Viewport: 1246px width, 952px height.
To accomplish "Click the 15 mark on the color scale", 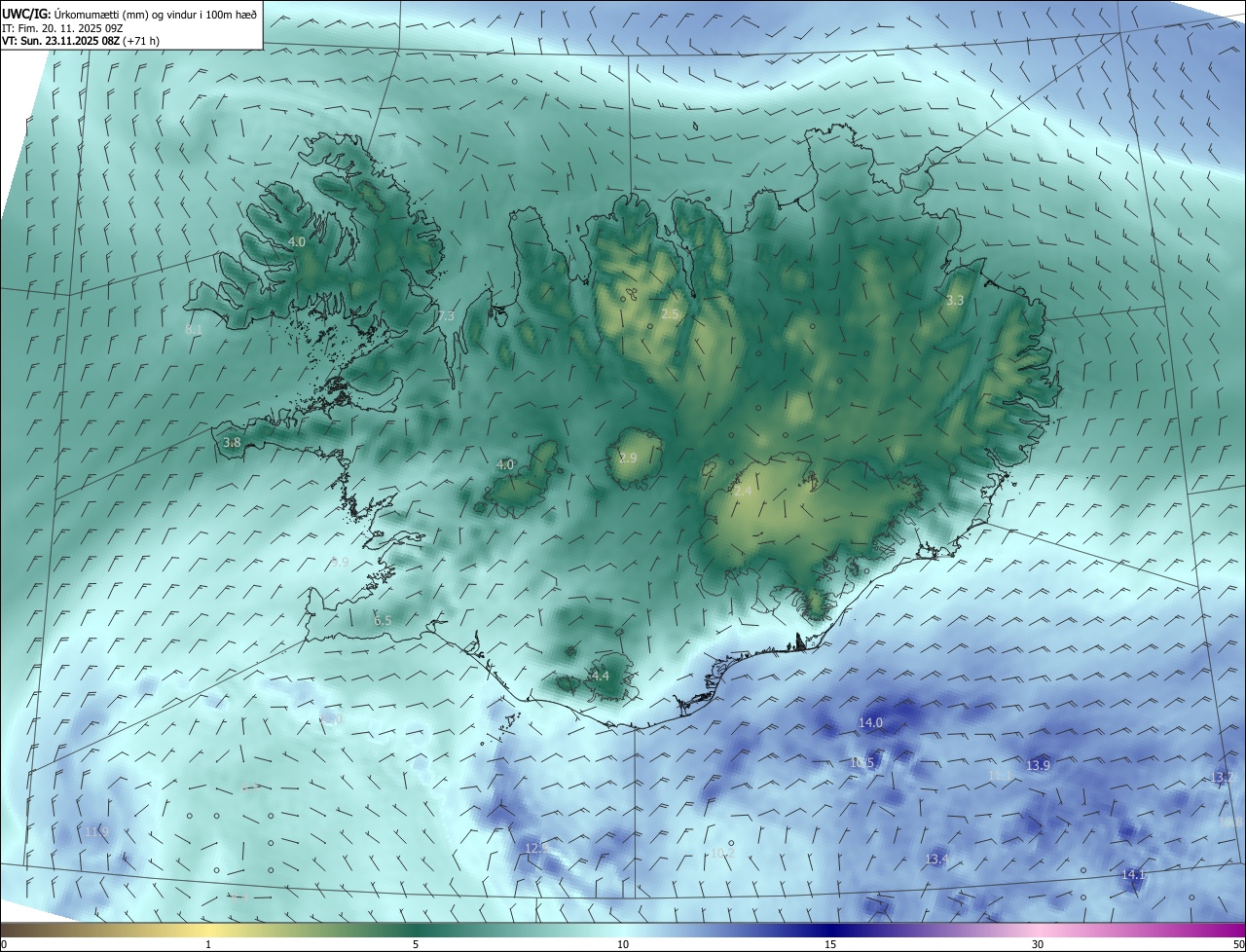I will [x=830, y=945].
